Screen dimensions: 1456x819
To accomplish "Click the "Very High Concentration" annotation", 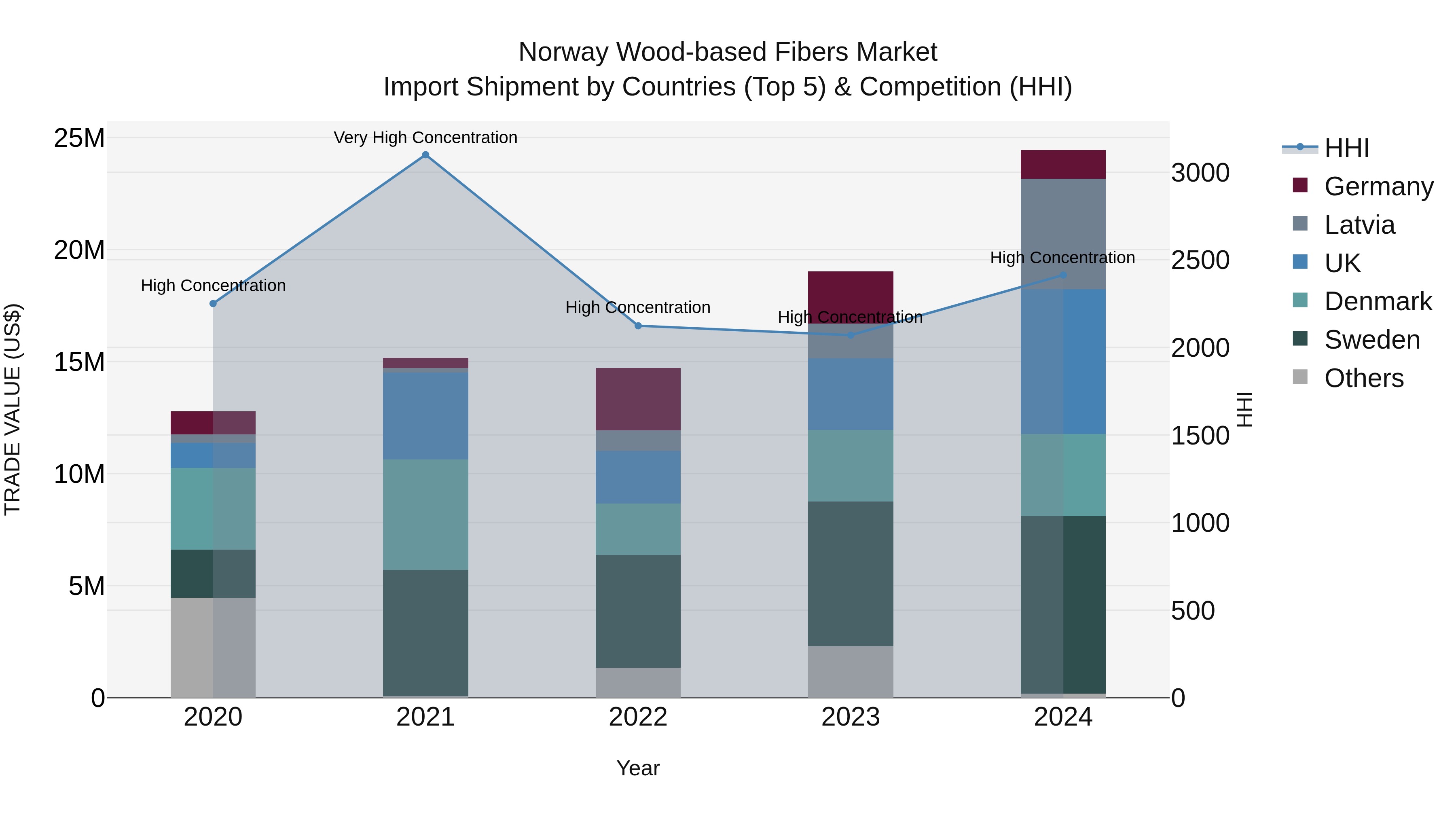I will click(x=425, y=138).
